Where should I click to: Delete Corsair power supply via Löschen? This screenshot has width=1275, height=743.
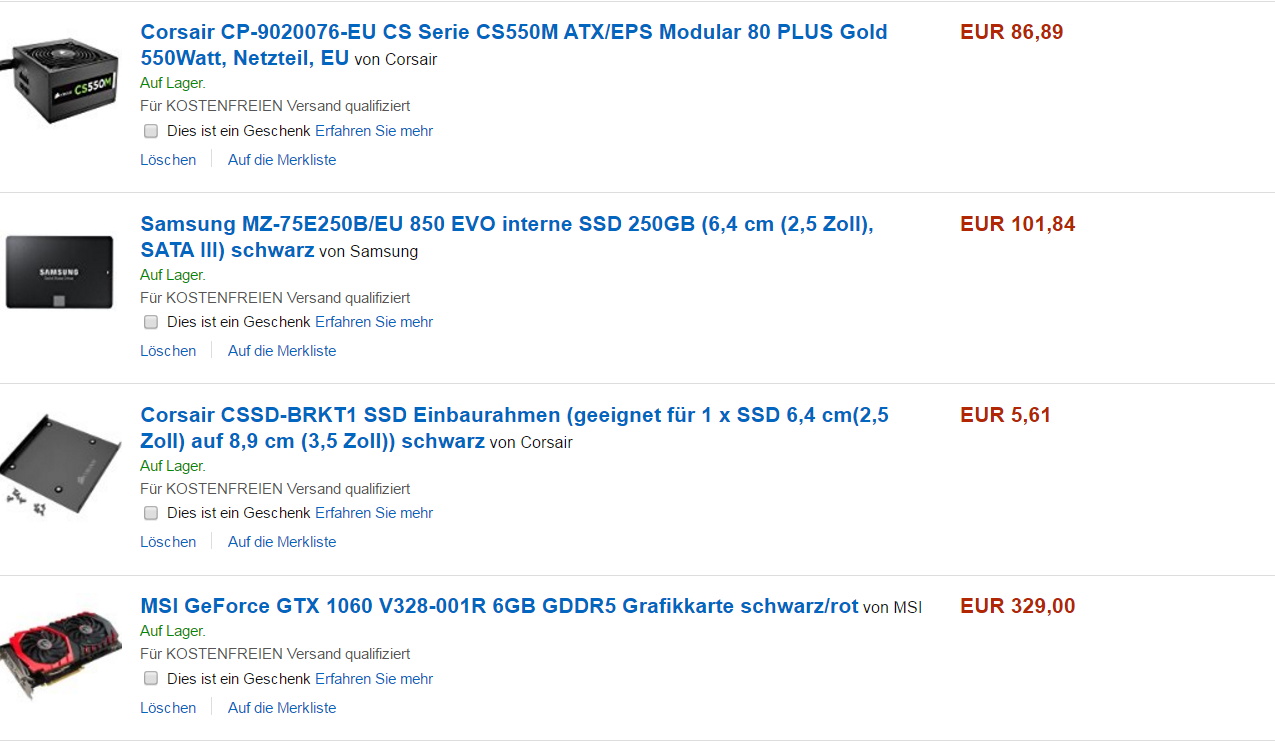[x=168, y=160]
